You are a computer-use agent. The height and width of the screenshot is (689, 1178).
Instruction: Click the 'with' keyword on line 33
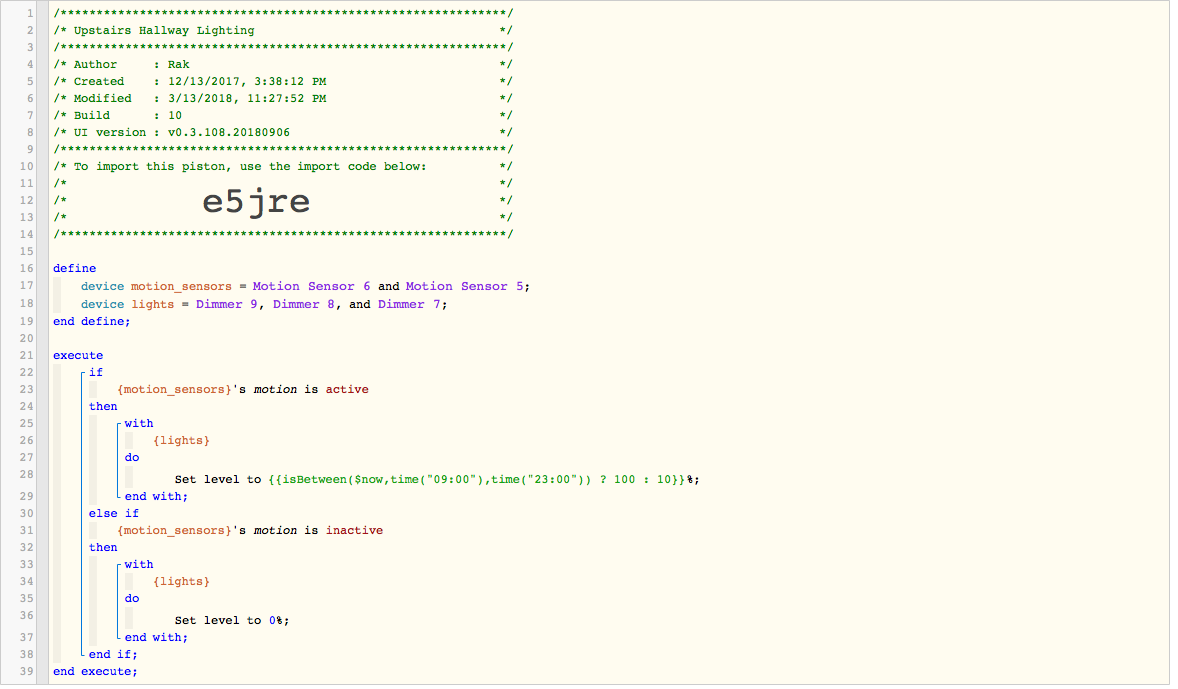[139, 565]
